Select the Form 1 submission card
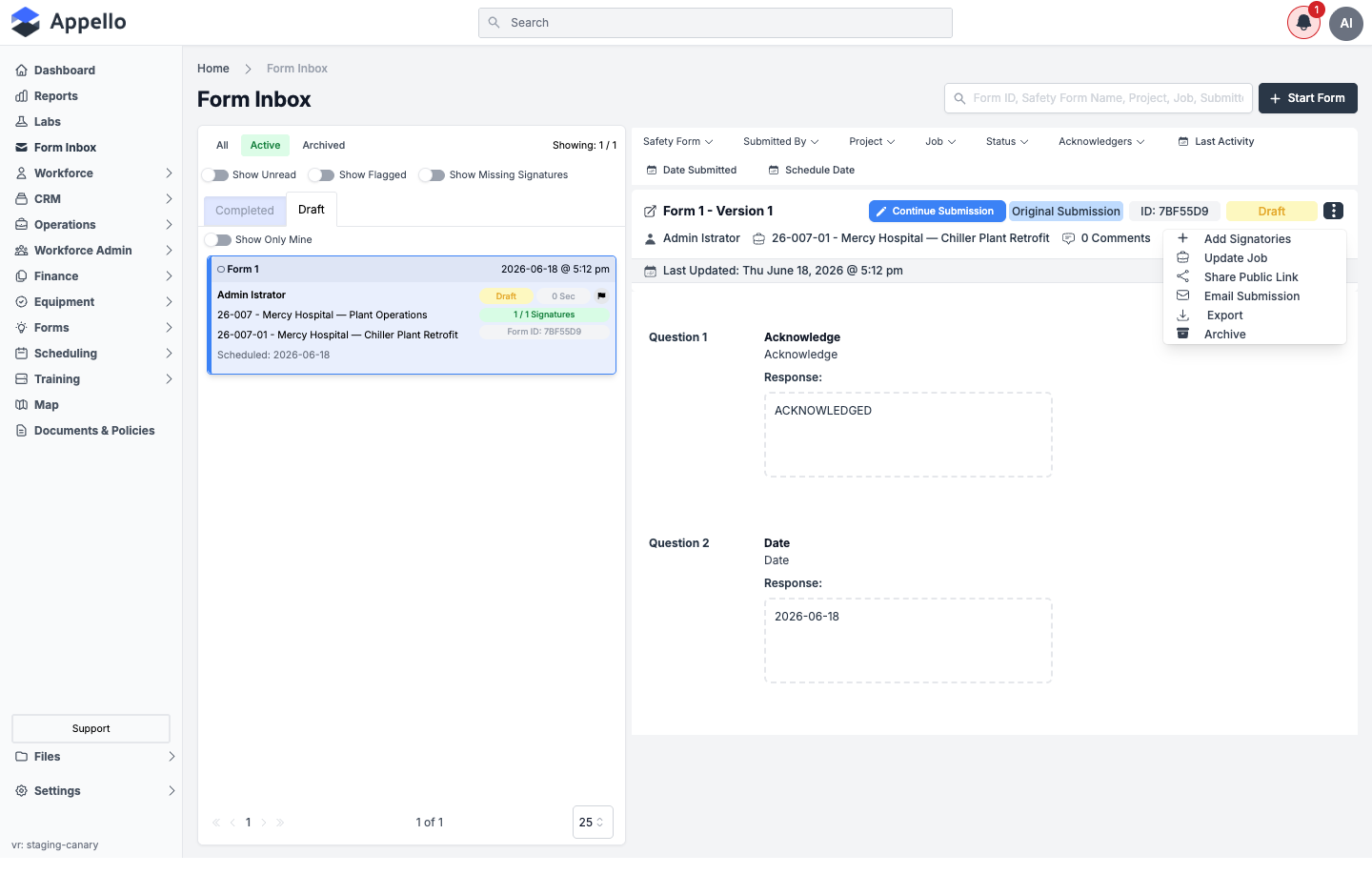 tap(412, 315)
